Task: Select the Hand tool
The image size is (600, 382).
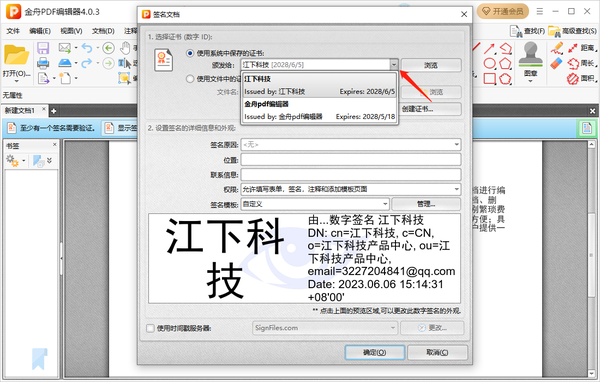Action: tap(125, 48)
